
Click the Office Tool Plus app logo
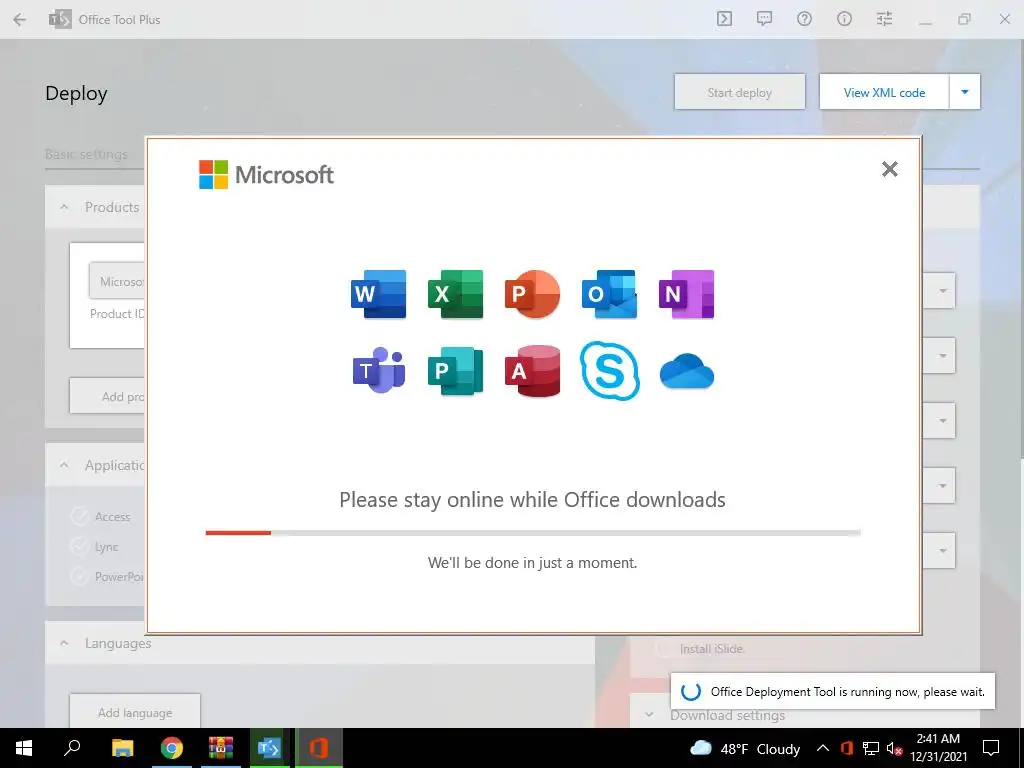point(60,20)
